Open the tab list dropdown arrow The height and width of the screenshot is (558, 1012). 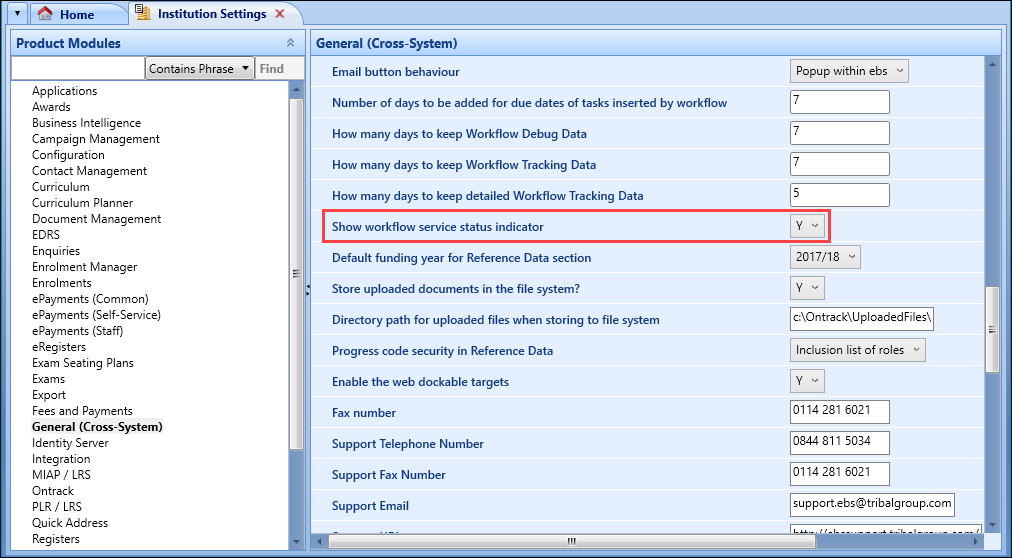coord(17,14)
